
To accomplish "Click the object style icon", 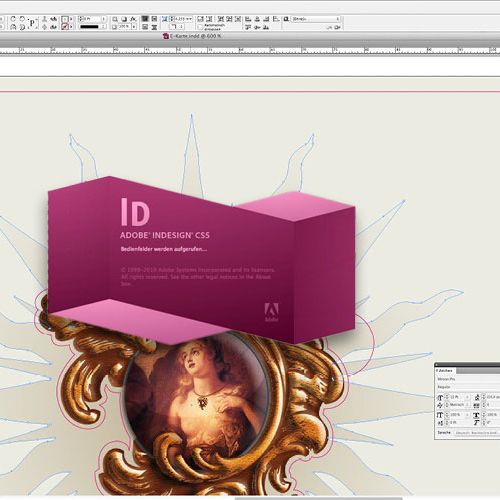I will [x=286, y=19].
